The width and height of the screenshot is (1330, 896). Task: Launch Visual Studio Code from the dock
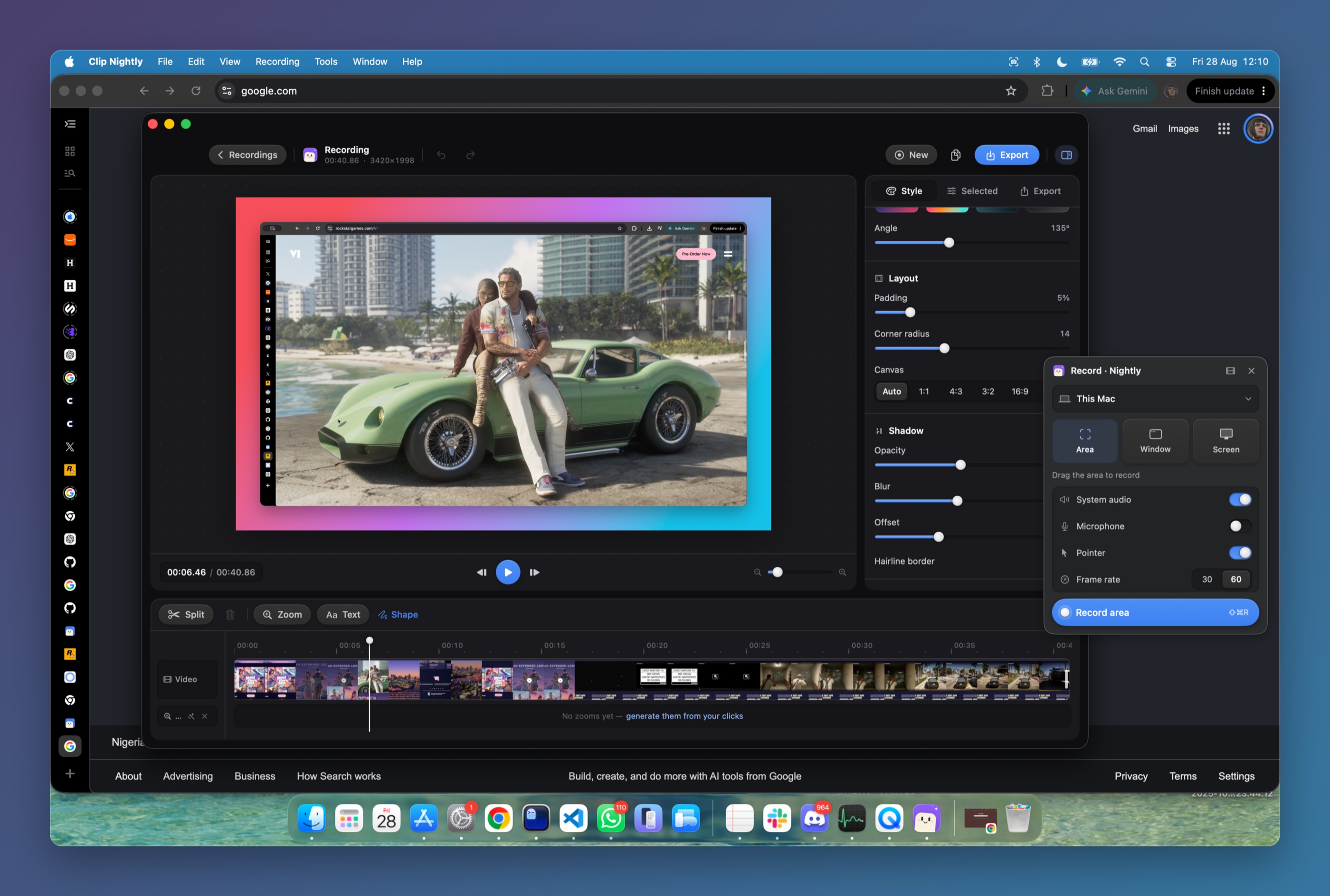[574, 819]
